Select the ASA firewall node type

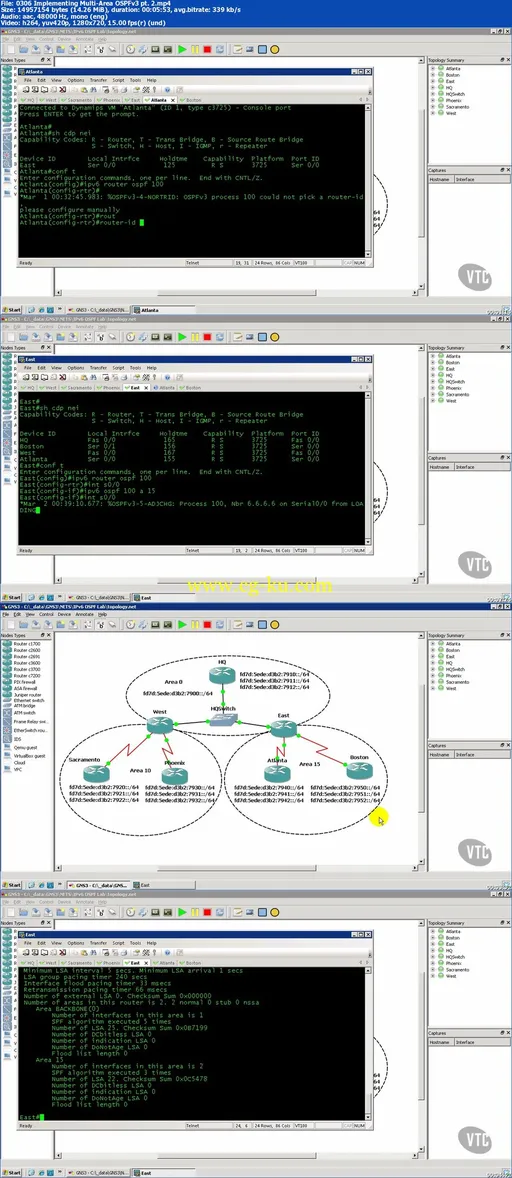pos(20,687)
